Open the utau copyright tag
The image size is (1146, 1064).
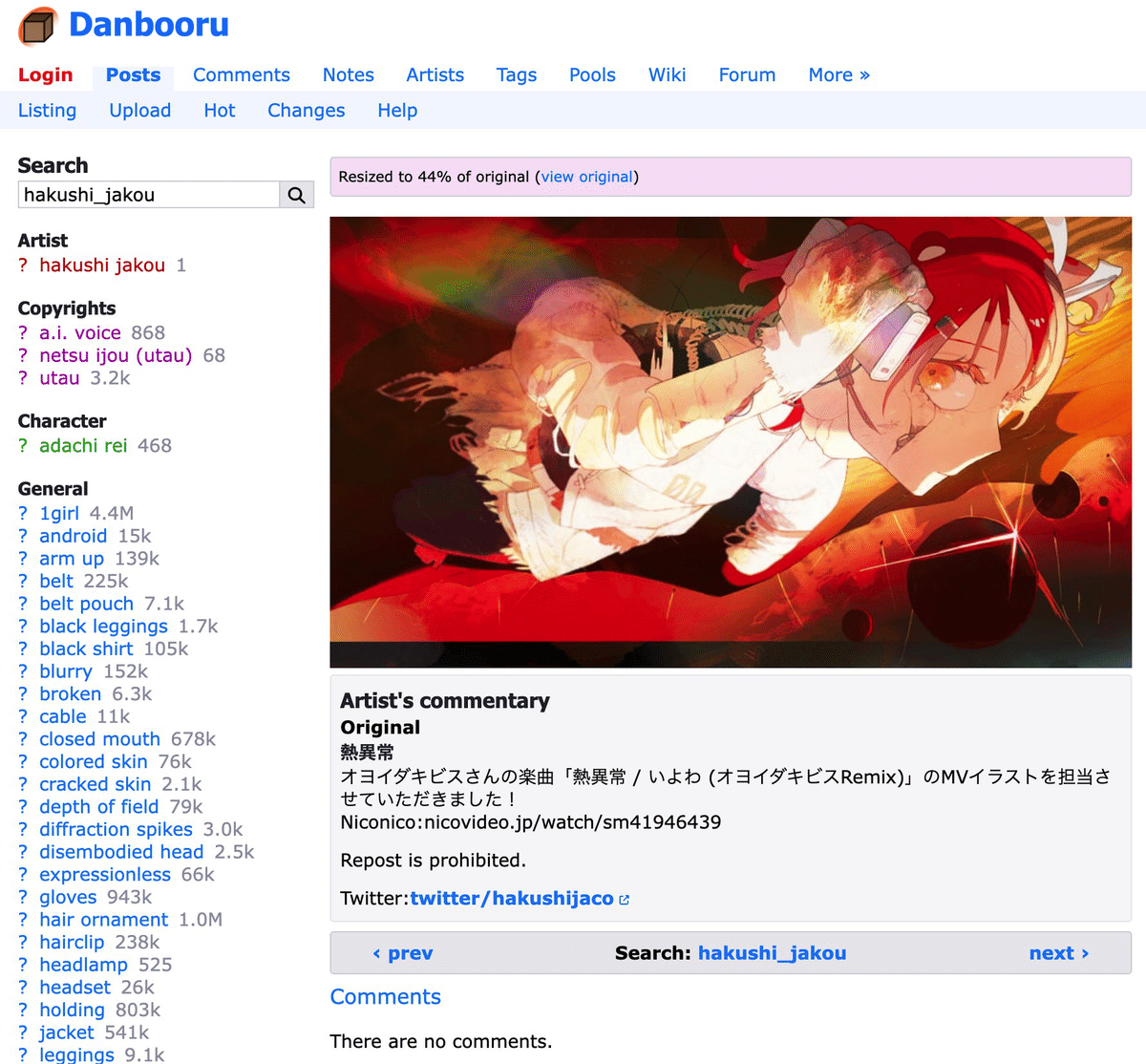coord(59,378)
